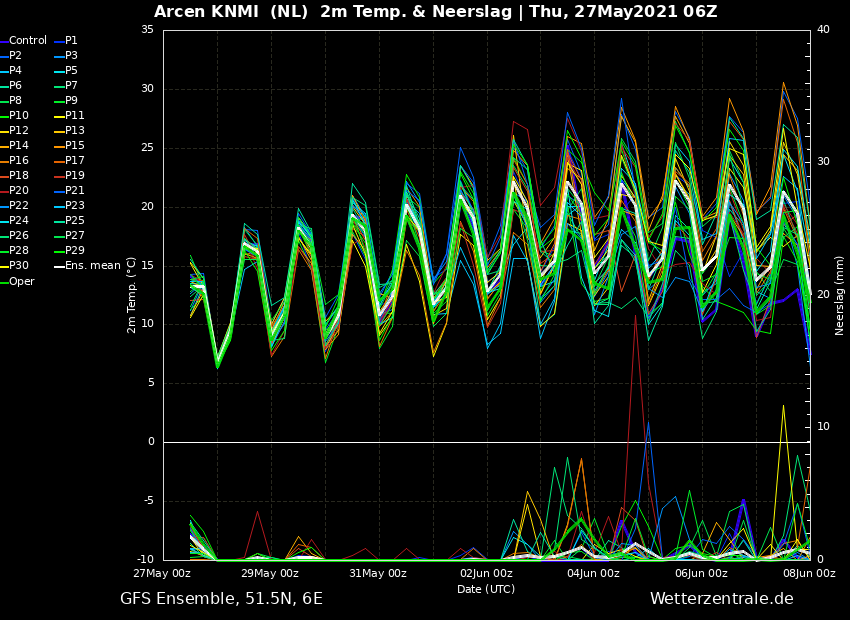The height and width of the screenshot is (620, 850).
Task: Click the P1 legend entry
Action: pyautogui.click(x=67, y=41)
